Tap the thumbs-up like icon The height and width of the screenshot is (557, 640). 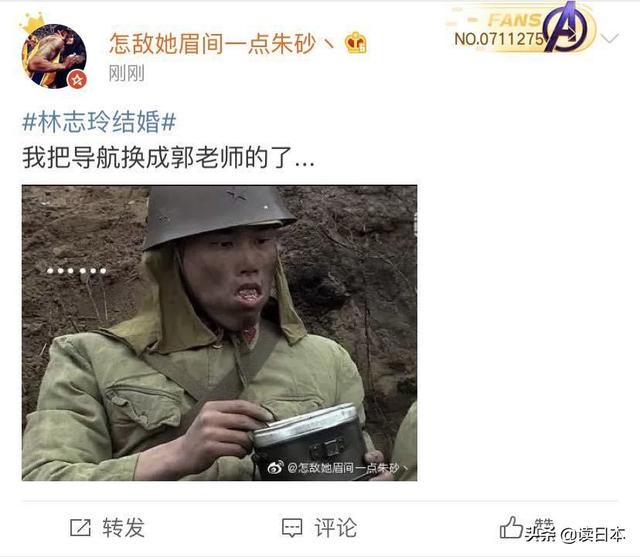point(511,527)
